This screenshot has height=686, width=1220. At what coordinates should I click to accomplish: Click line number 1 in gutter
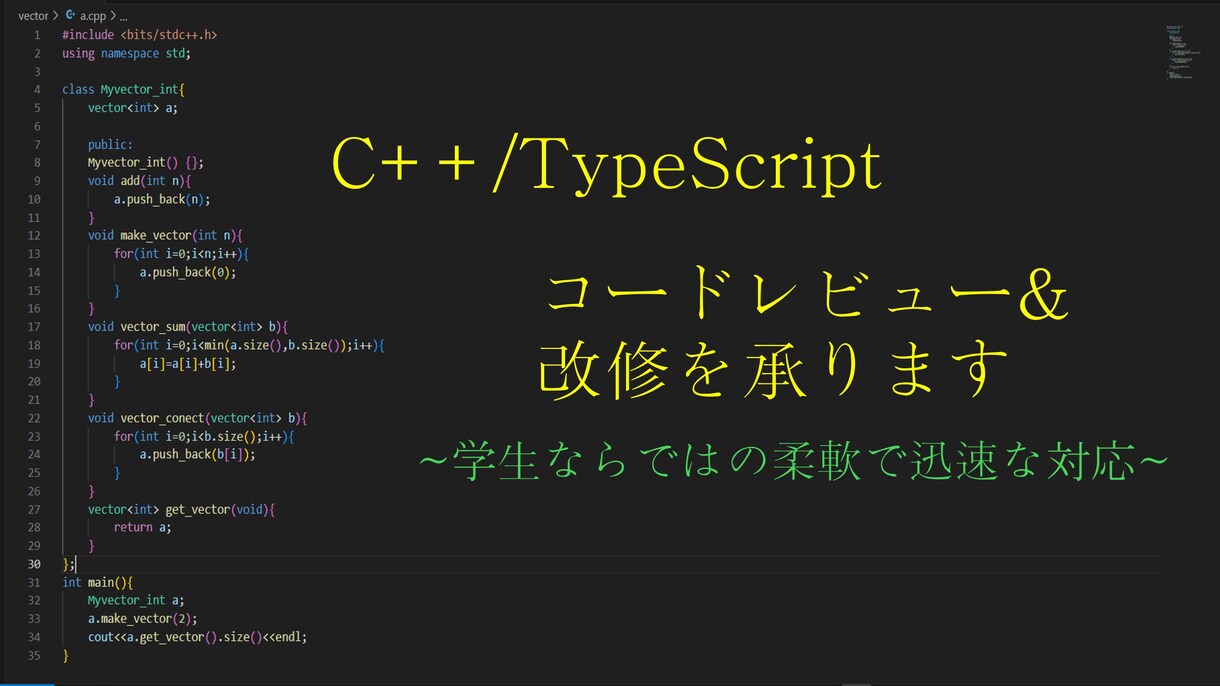[37, 35]
